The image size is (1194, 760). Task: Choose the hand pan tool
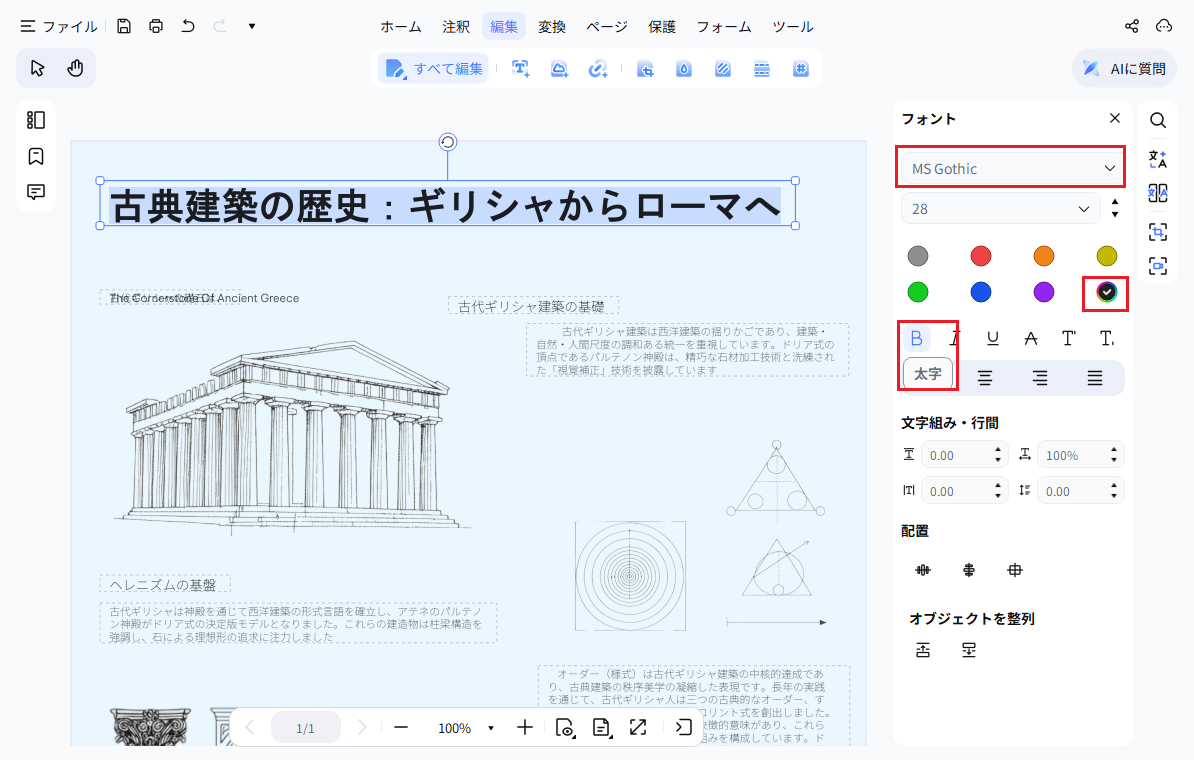pos(75,68)
